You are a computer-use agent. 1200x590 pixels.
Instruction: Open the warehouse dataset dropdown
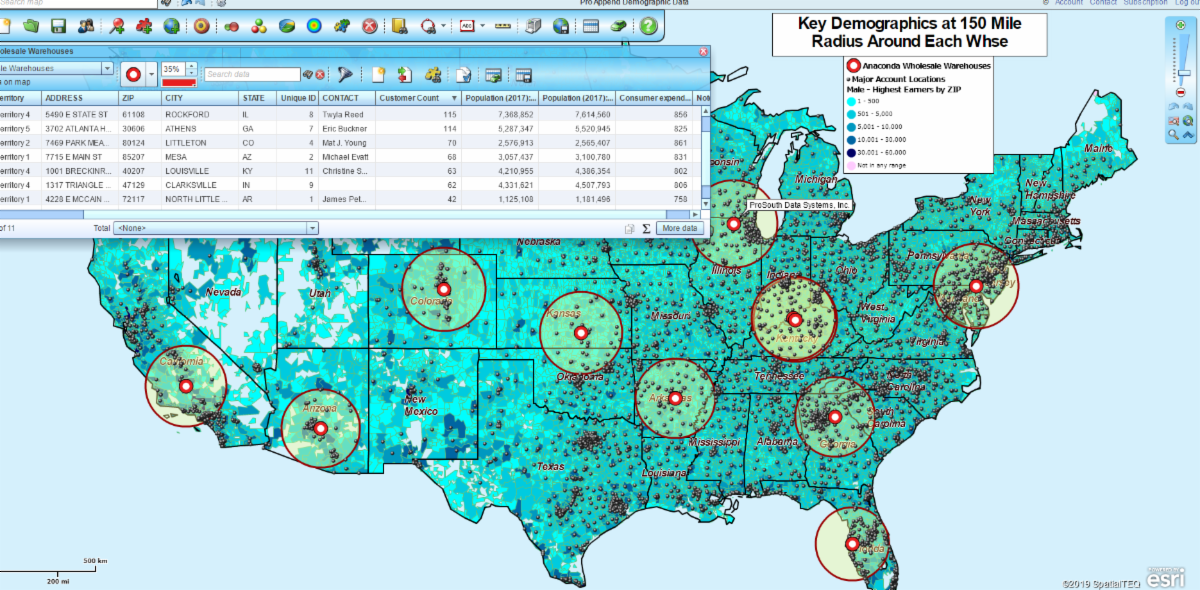(107, 69)
